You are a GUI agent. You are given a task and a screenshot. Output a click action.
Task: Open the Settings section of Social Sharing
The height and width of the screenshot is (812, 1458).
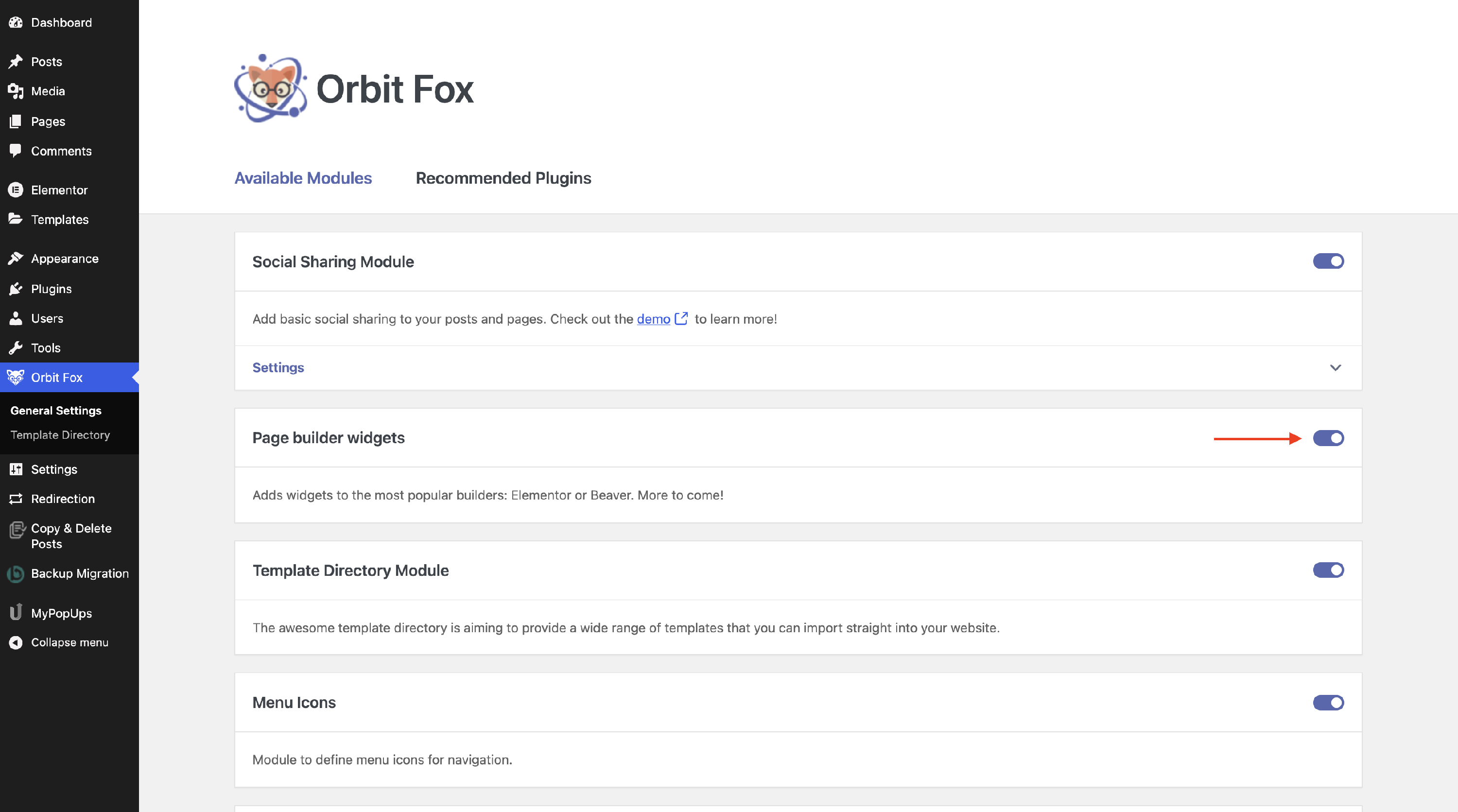coord(798,368)
